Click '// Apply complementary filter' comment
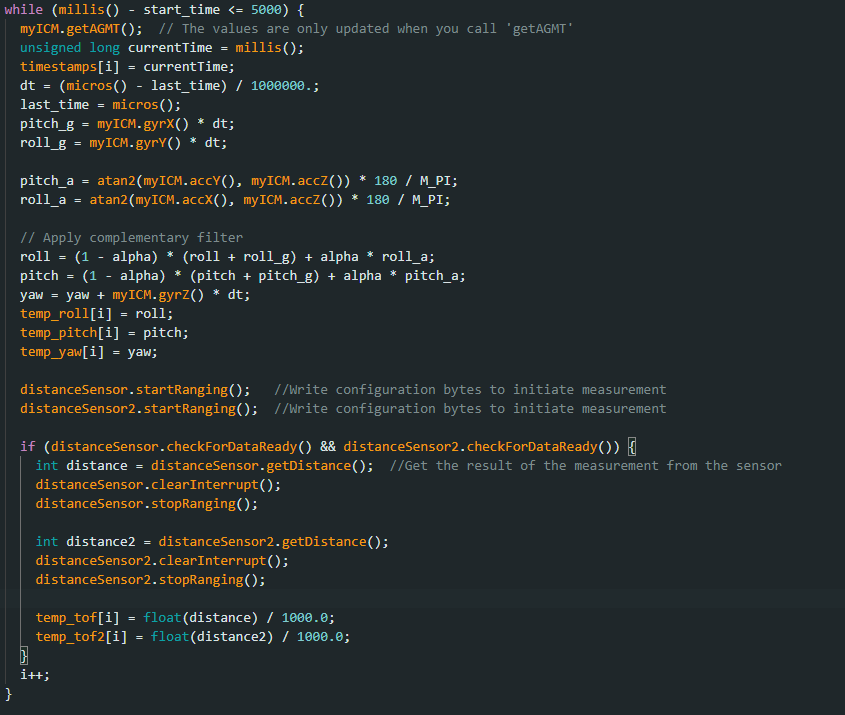 pos(131,238)
